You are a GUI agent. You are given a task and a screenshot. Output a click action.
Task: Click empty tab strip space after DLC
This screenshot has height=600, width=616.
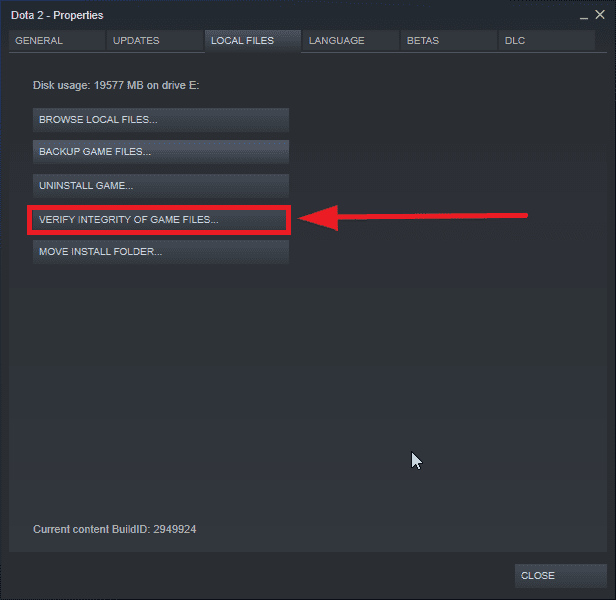click(601, 41)
